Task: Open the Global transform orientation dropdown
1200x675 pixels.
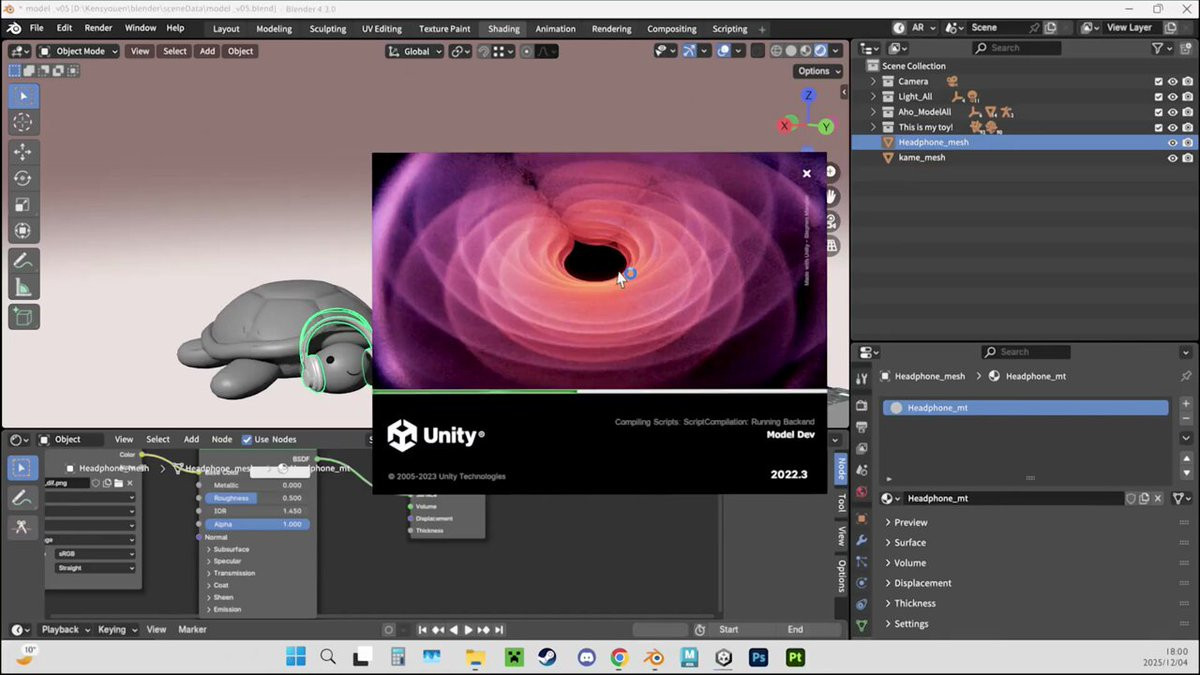Action: (415, 51)
